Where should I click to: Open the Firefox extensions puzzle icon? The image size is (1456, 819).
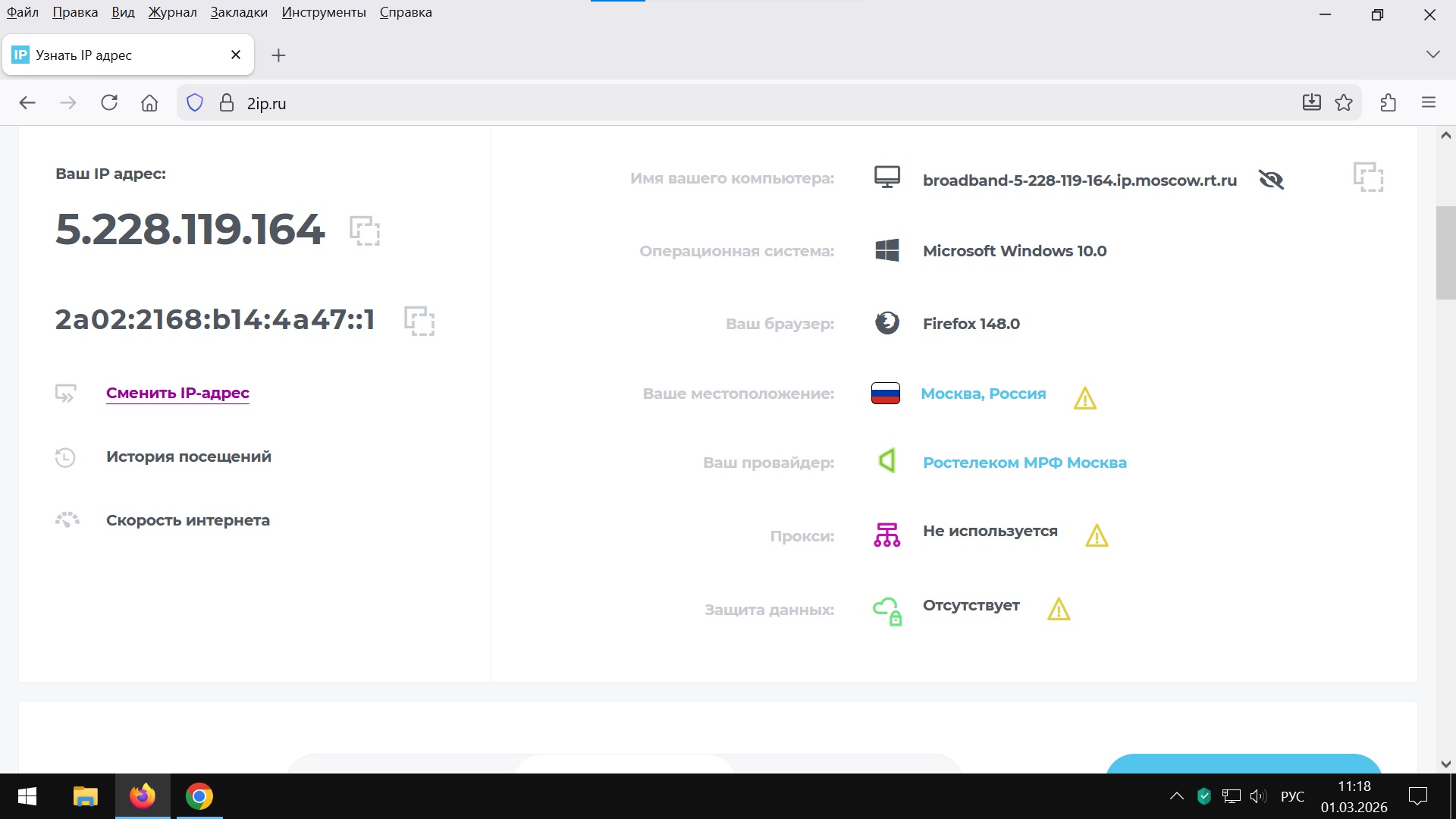[1388, 103]
